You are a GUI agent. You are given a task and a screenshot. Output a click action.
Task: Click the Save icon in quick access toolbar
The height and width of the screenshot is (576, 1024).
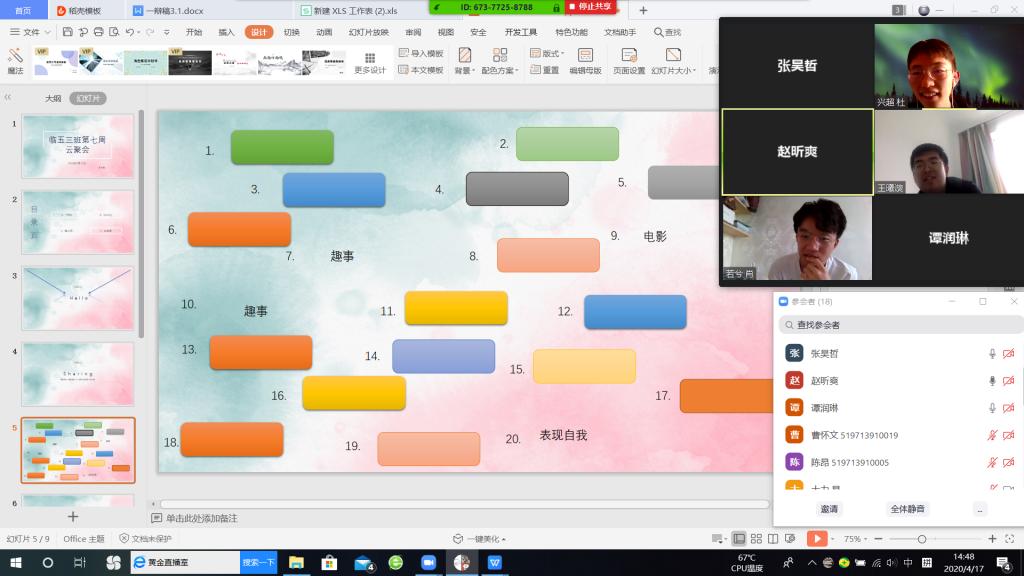tap(67, 32)
